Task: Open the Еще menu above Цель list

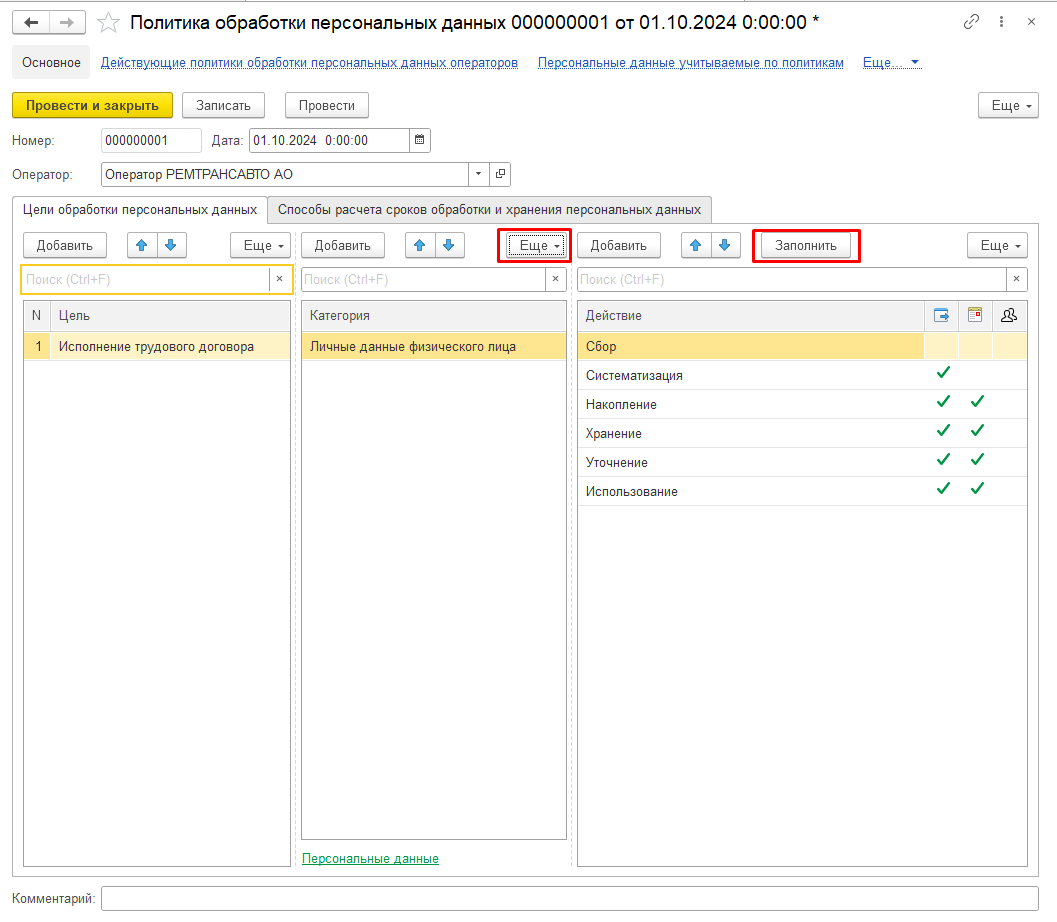Action: click(260, 245)
